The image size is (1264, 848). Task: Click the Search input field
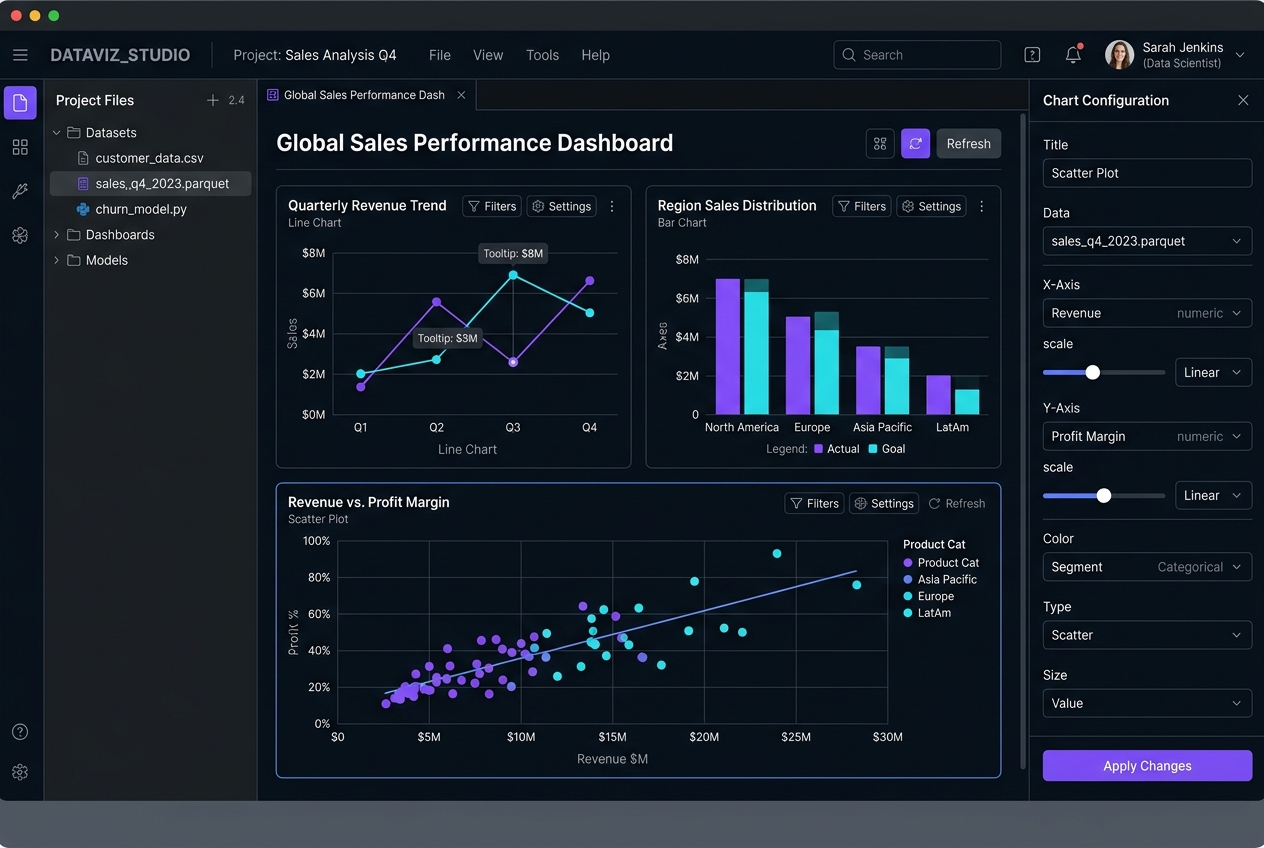[917, 55]
